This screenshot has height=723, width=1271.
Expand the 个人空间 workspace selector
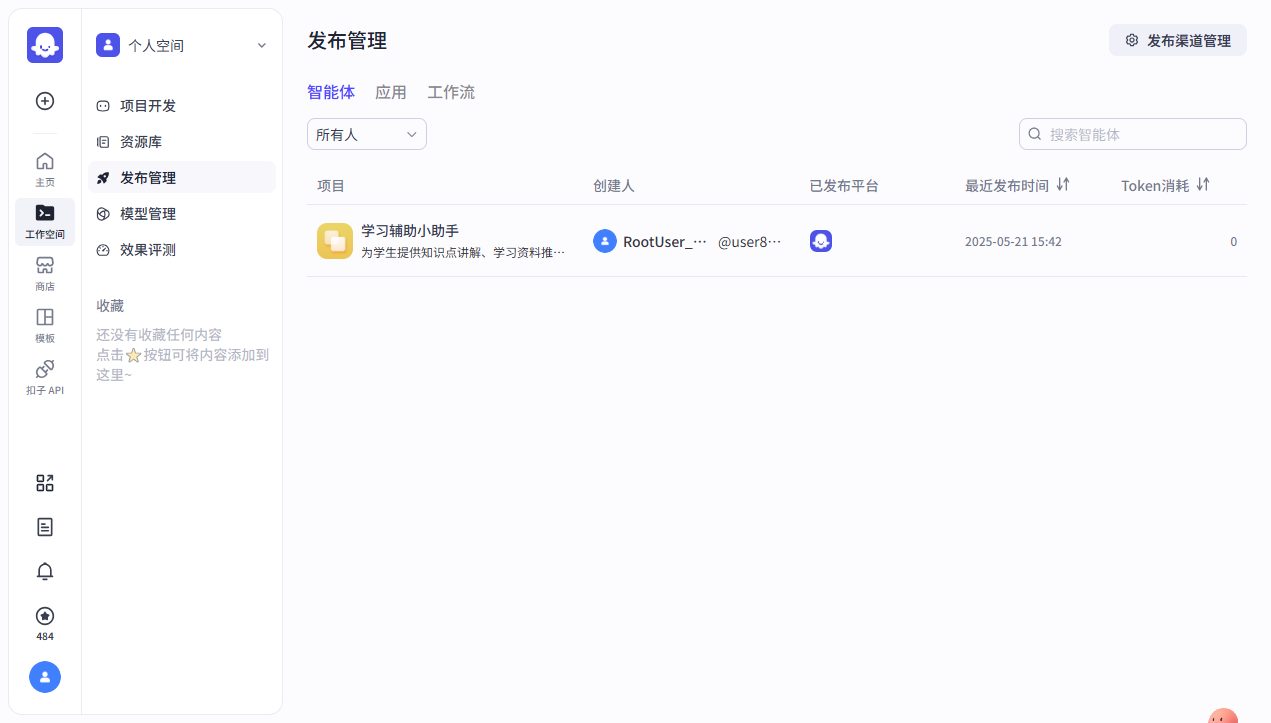(182, 45)
